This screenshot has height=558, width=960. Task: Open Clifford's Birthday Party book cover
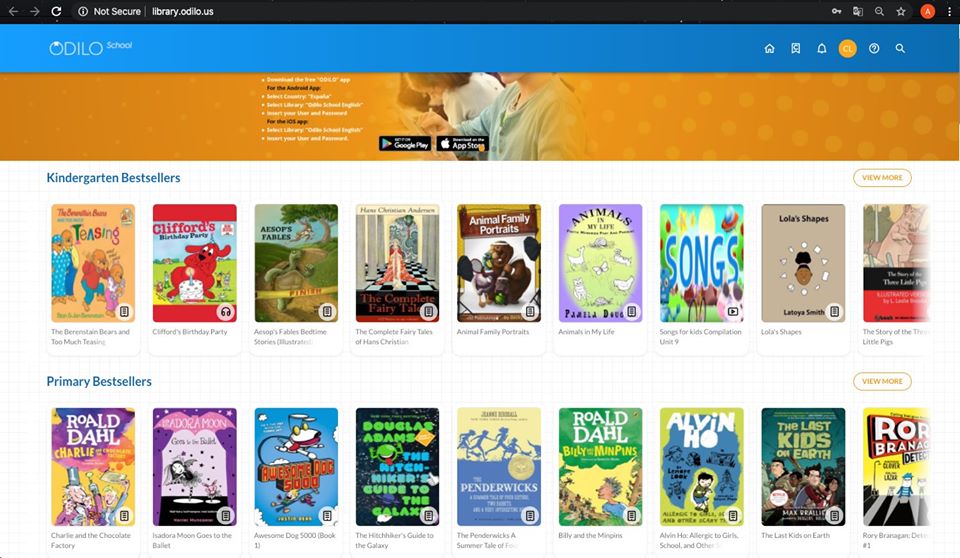point(194,263)
